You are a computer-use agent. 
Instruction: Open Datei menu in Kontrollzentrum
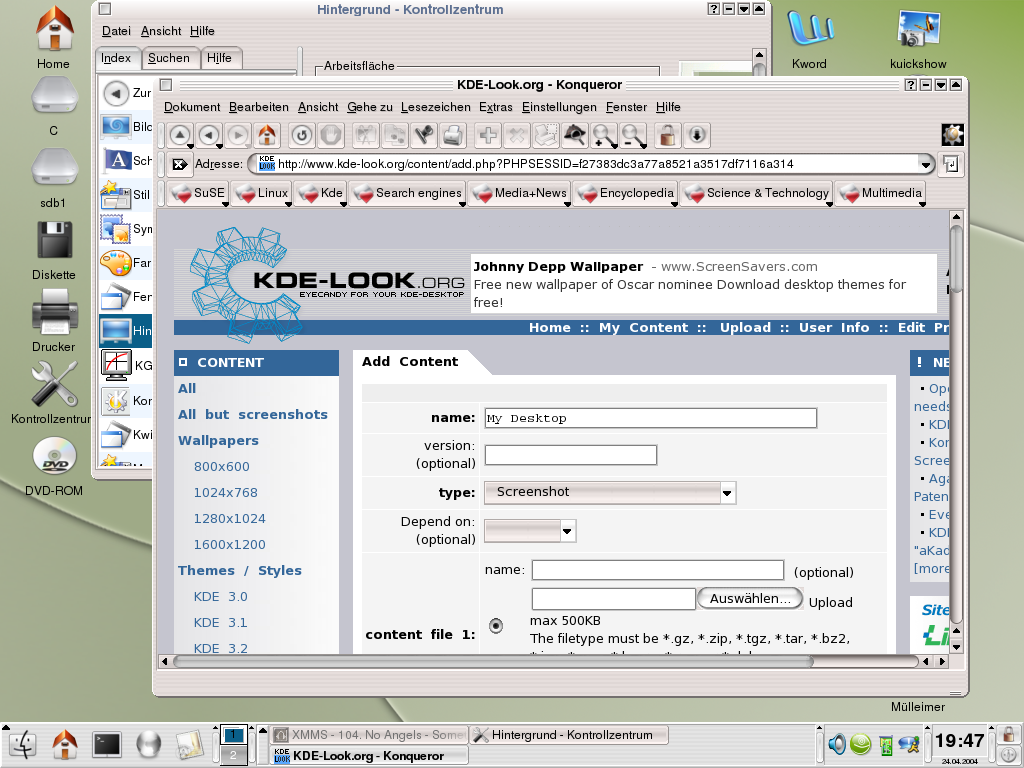coord(116,31)
